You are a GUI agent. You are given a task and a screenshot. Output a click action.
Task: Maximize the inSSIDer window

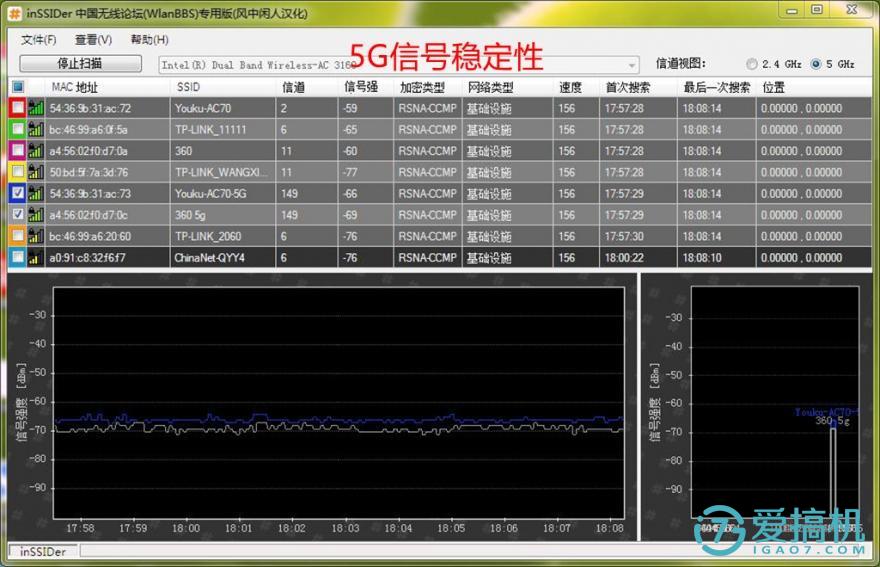(x=817, y=10)
